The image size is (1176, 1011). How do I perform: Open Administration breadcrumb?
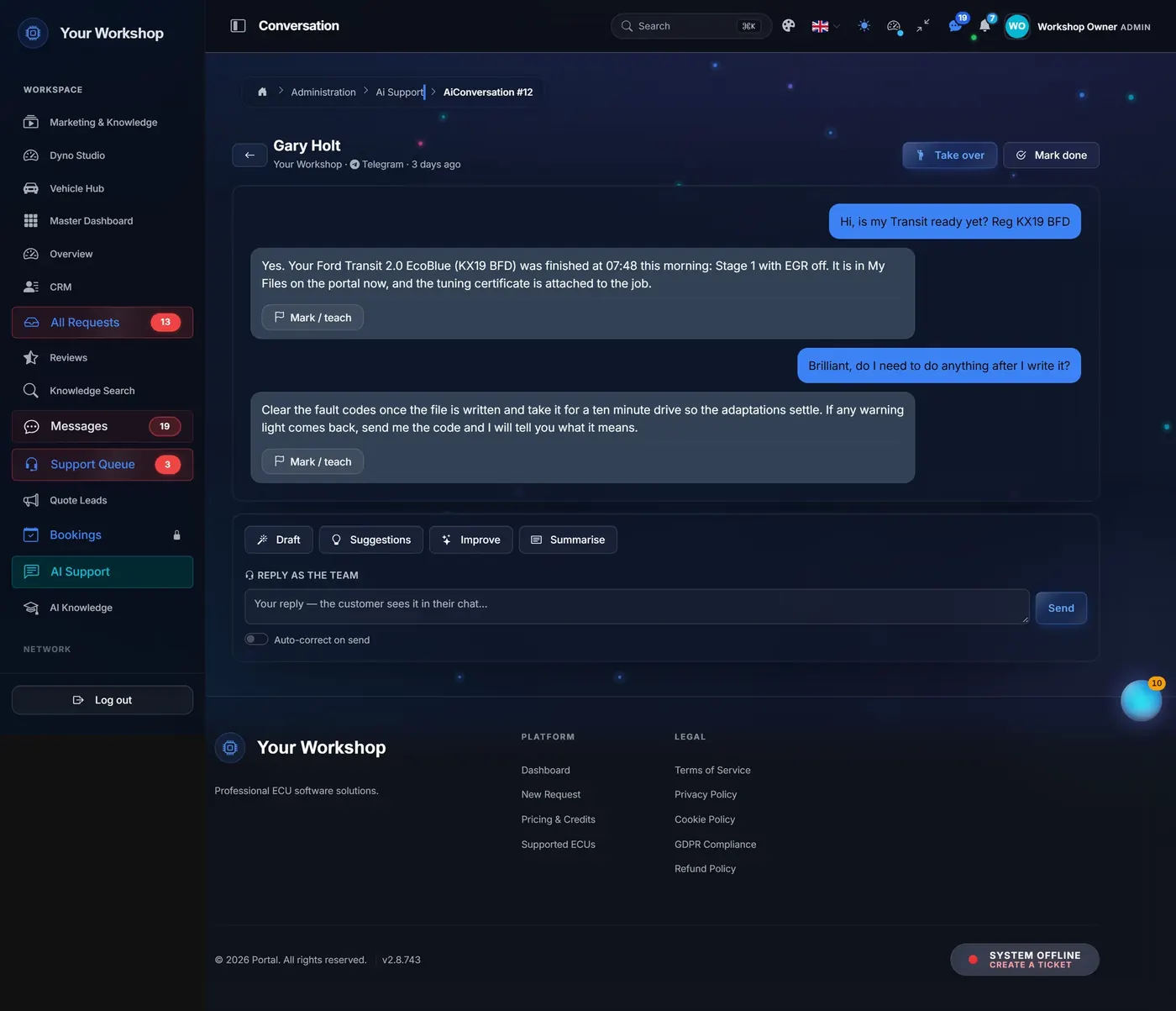[x=323, y=92]
